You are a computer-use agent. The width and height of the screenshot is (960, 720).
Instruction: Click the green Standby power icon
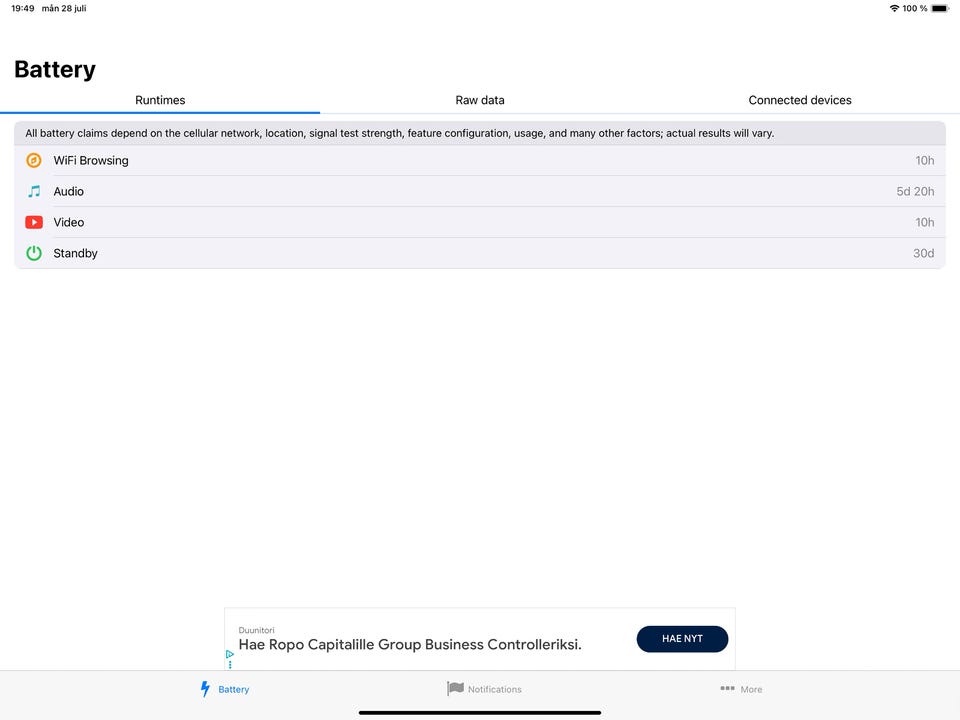coord(34,253)
